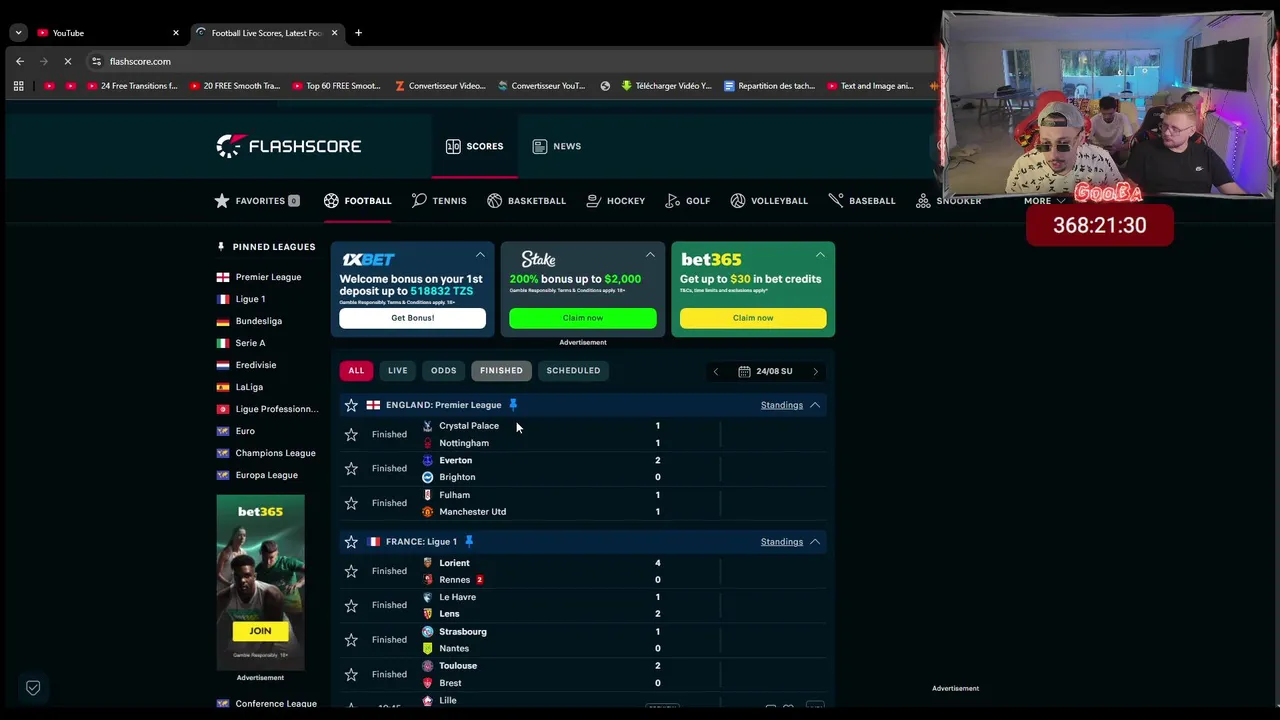
Task: Star the Lorient vs Rennes match
Action: (351, 571)
